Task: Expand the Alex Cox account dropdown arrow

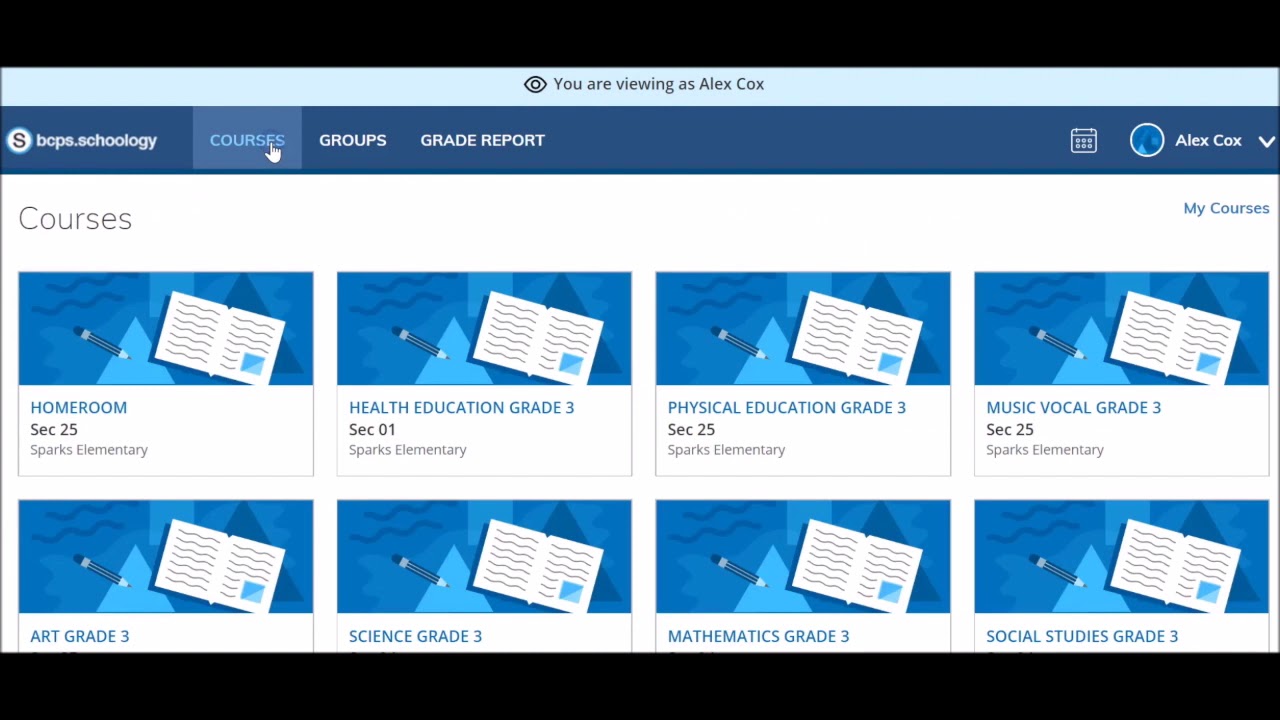Action: click(x=1266, y=141)
